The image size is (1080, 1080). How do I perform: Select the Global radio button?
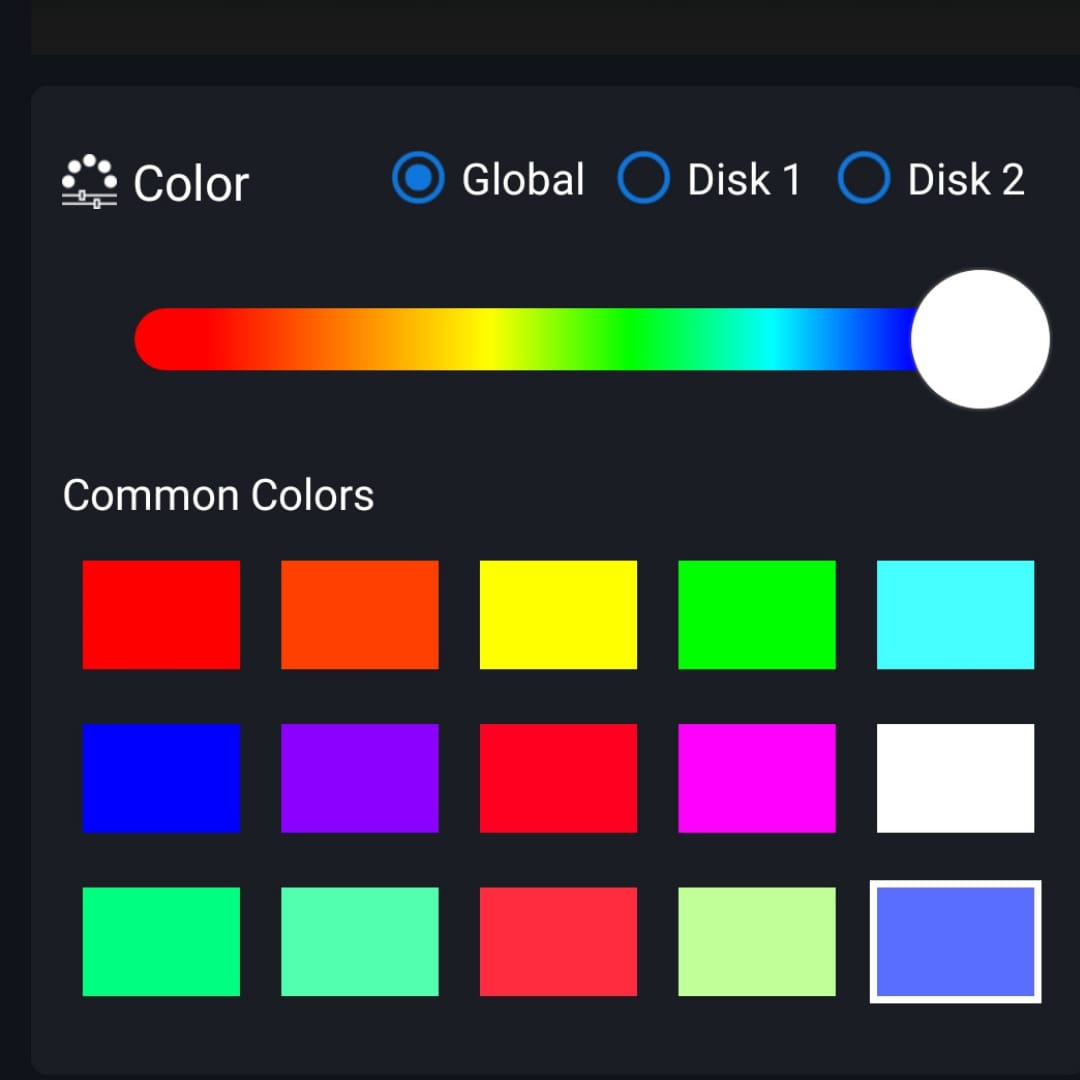pos(418,179)
